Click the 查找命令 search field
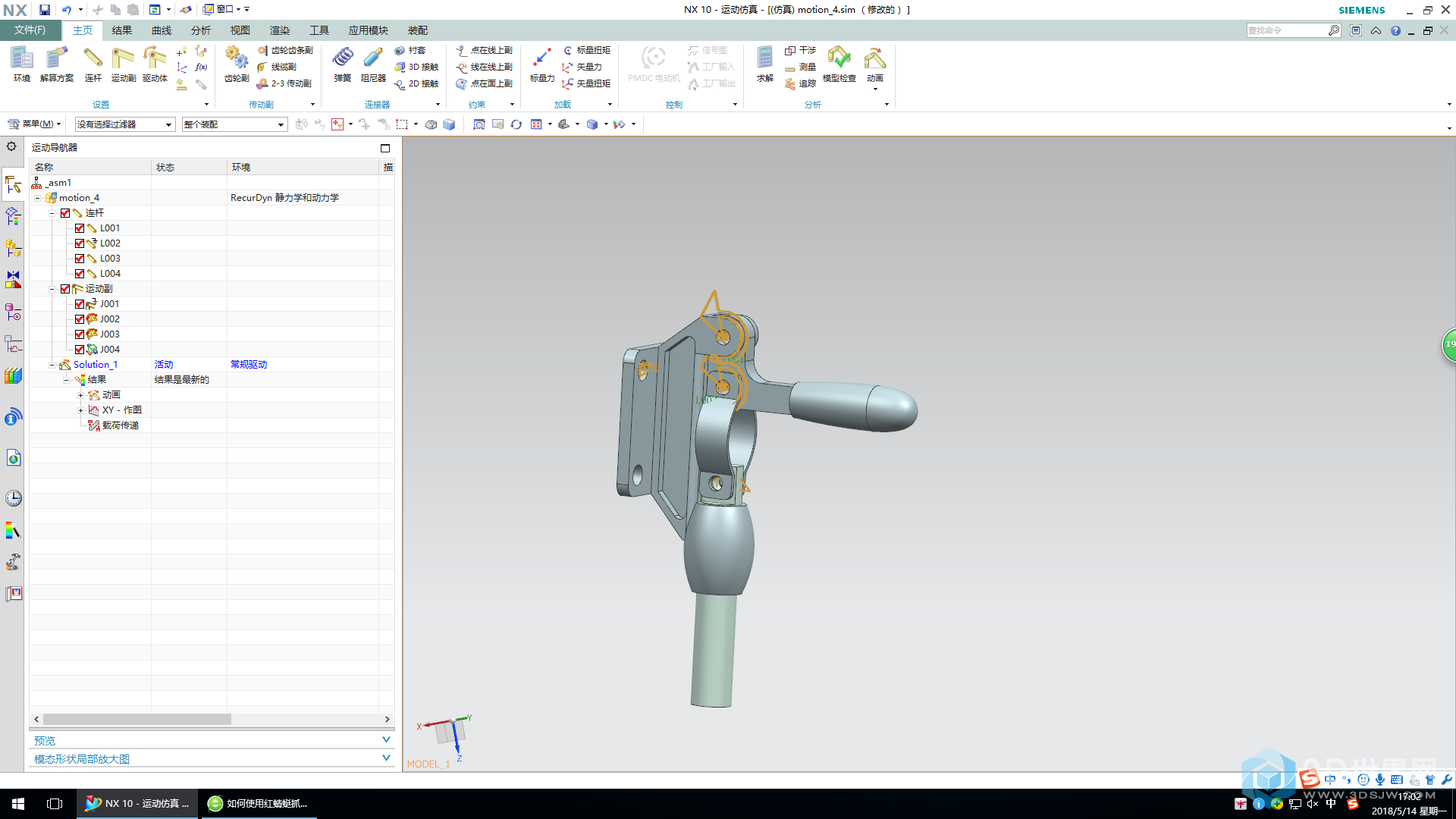The width and height of the screenshot is (1456, 819). pos(1287,30)
